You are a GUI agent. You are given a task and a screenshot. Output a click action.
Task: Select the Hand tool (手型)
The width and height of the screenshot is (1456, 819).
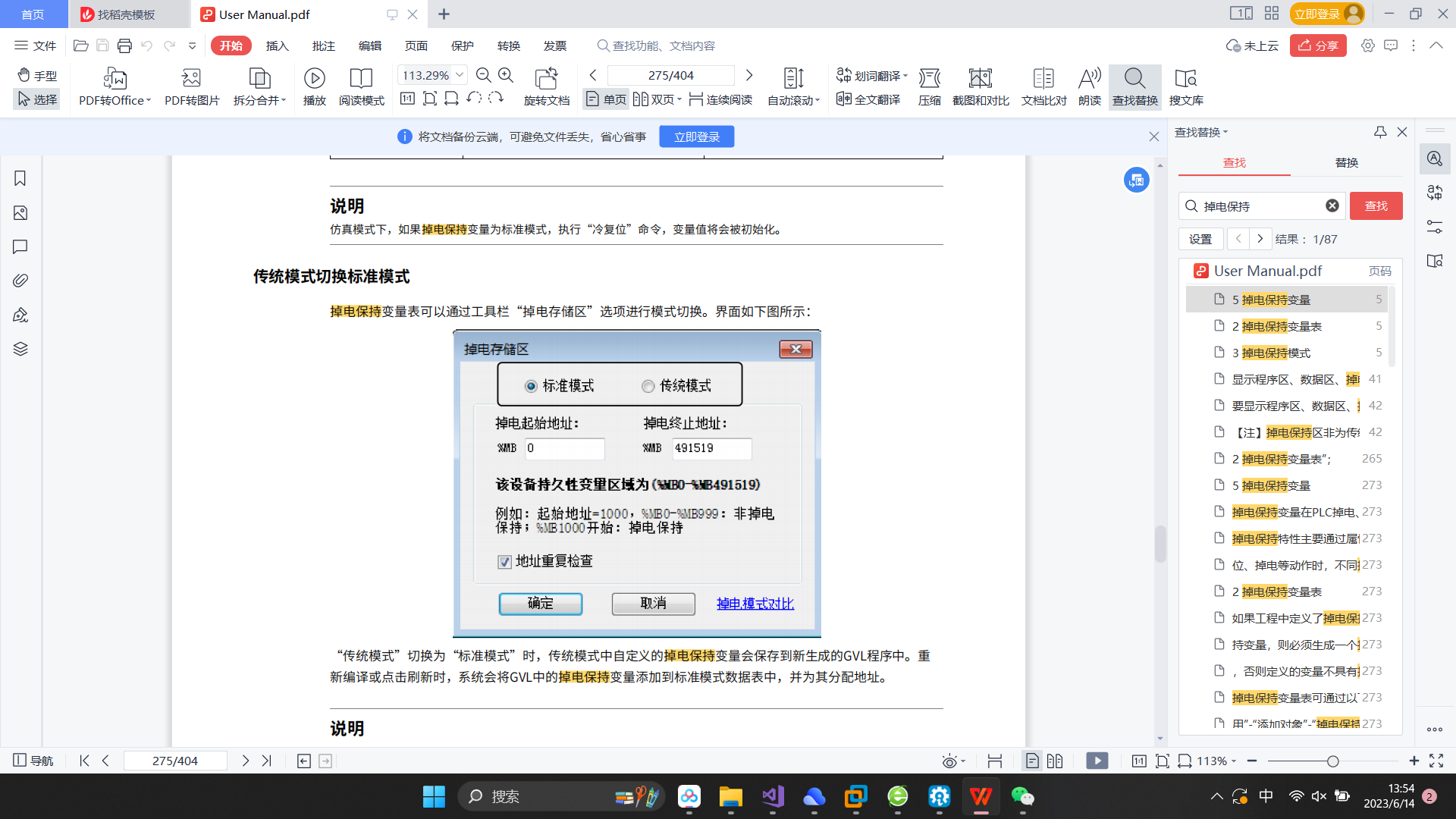[x=37, y=76]
